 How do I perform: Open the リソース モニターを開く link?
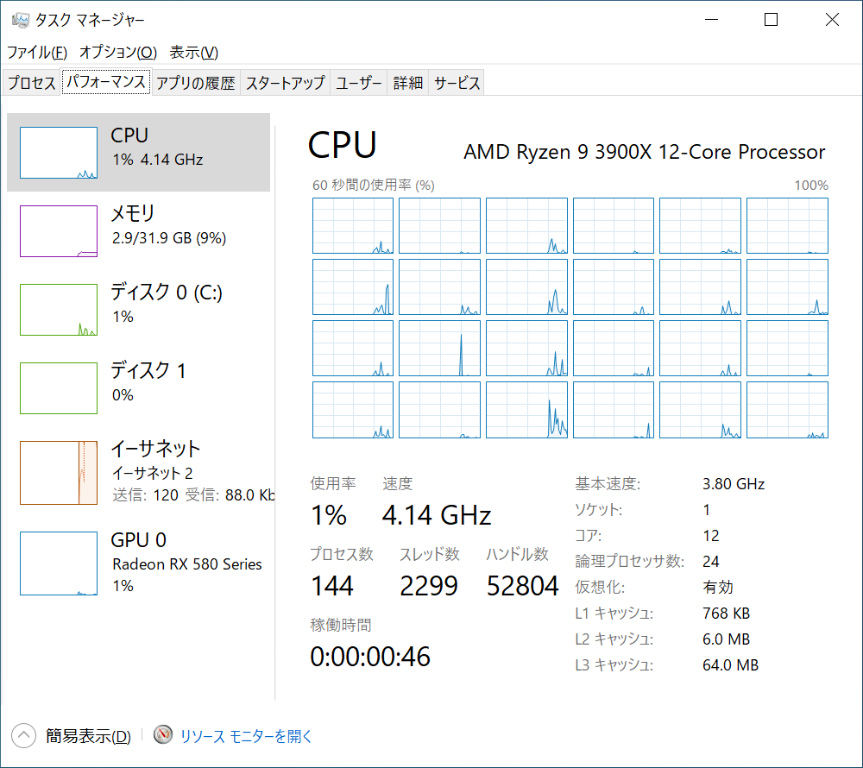[246, 736]
